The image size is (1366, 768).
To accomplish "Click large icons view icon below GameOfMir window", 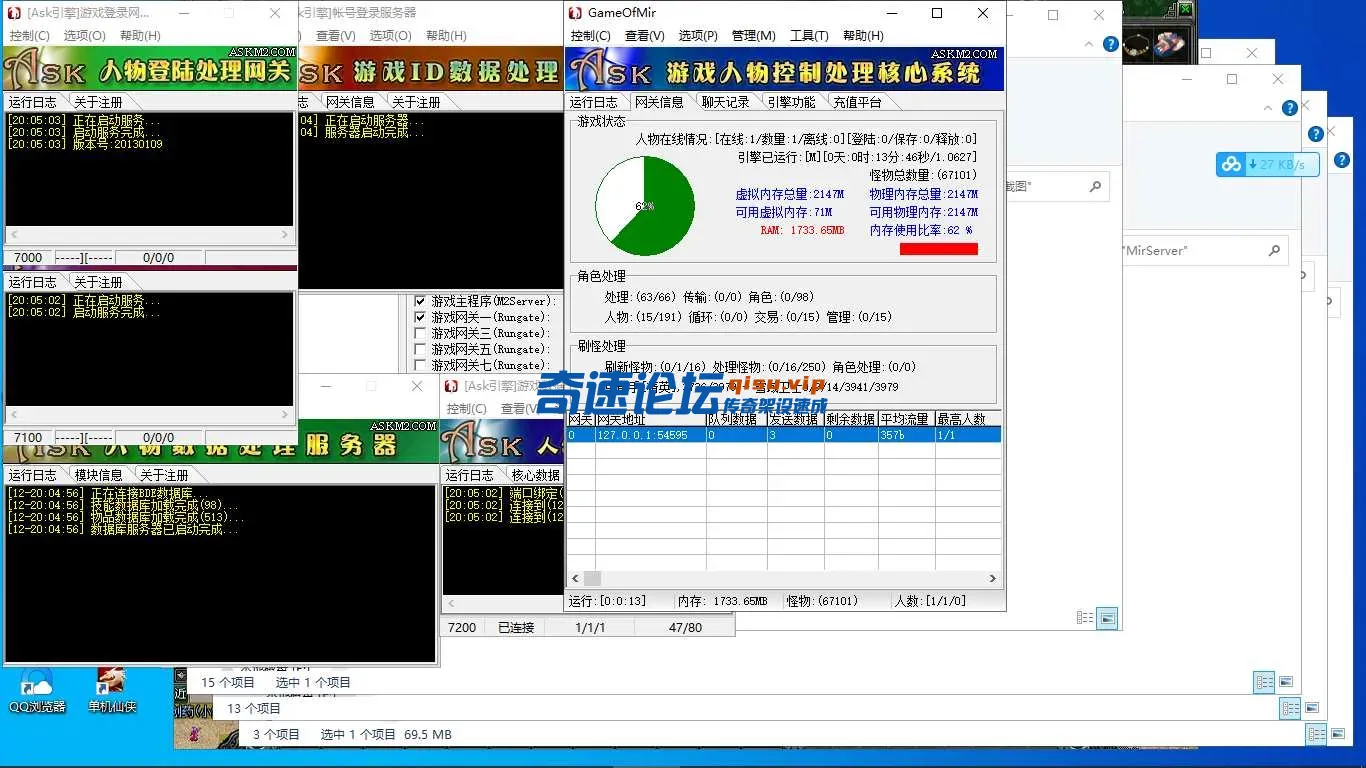I will (x=1107, y=618).
